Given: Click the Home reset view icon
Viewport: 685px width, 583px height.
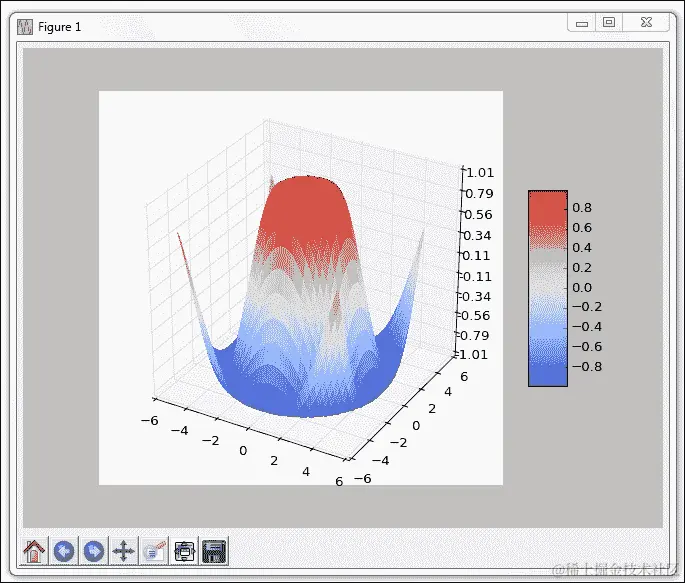Looking at the screenshot, I should click(34, 551).
